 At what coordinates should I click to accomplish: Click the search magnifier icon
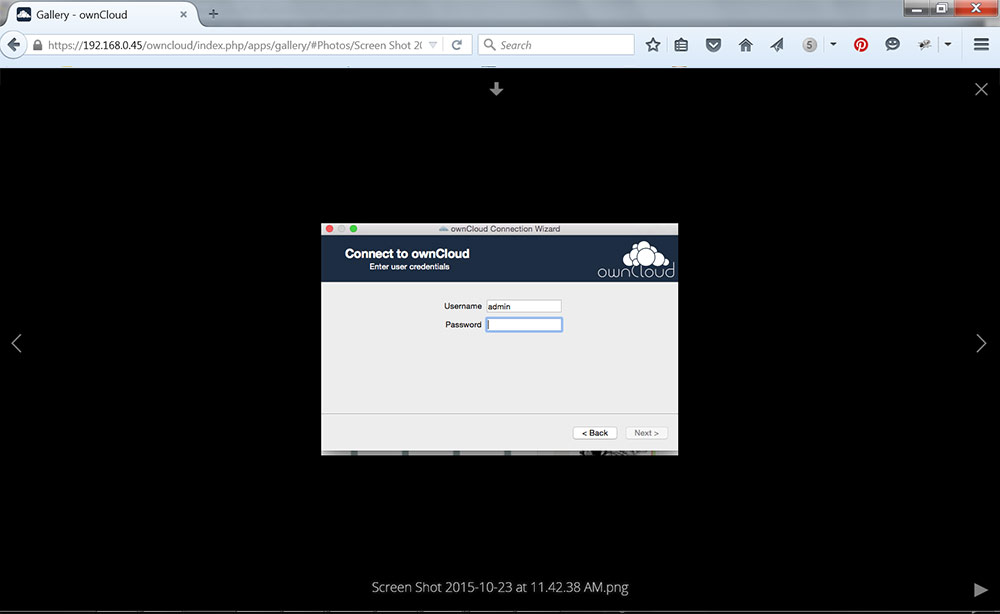coord(490,45)
